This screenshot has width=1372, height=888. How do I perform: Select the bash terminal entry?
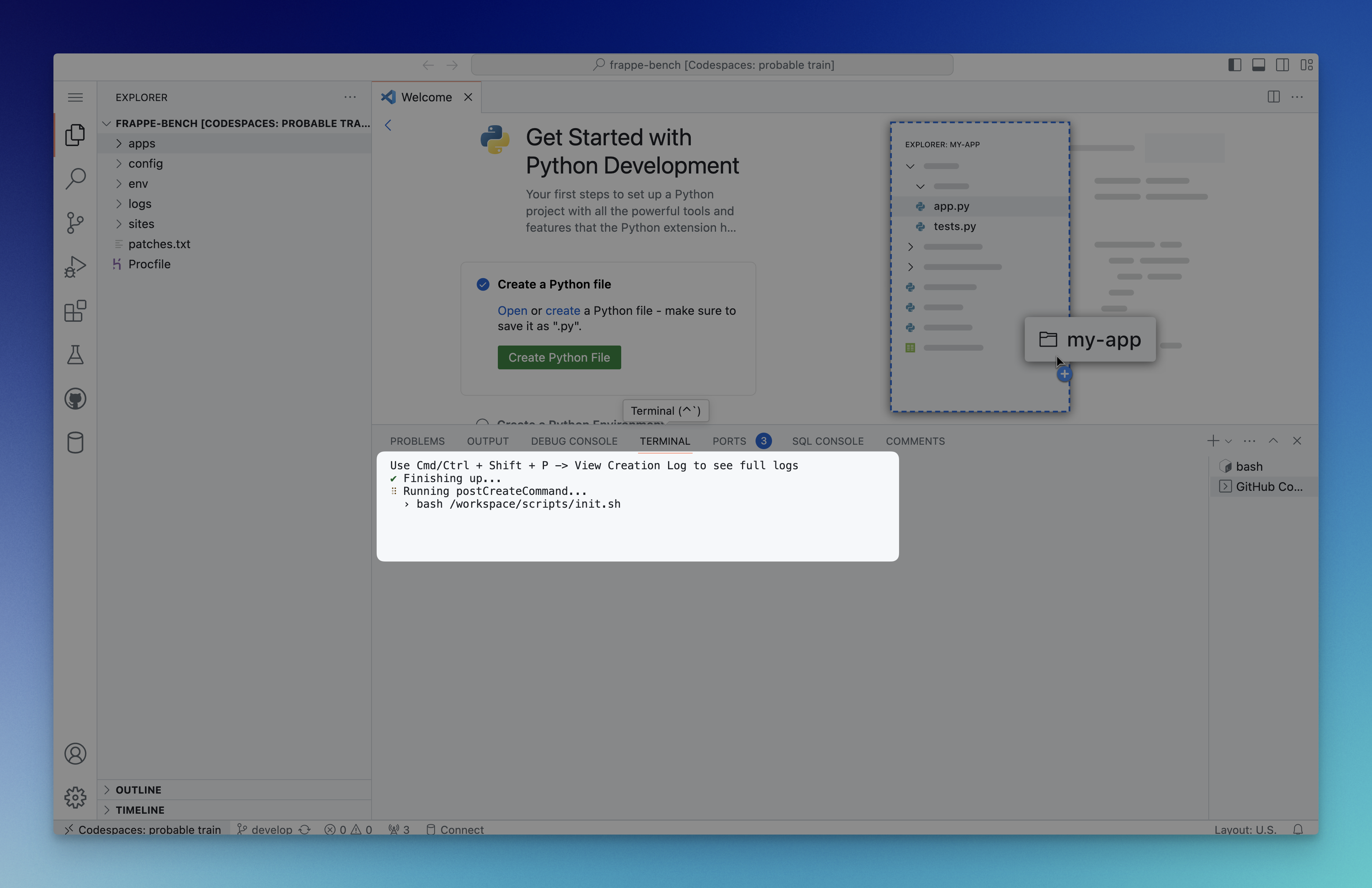click(x=1264, y=466)
